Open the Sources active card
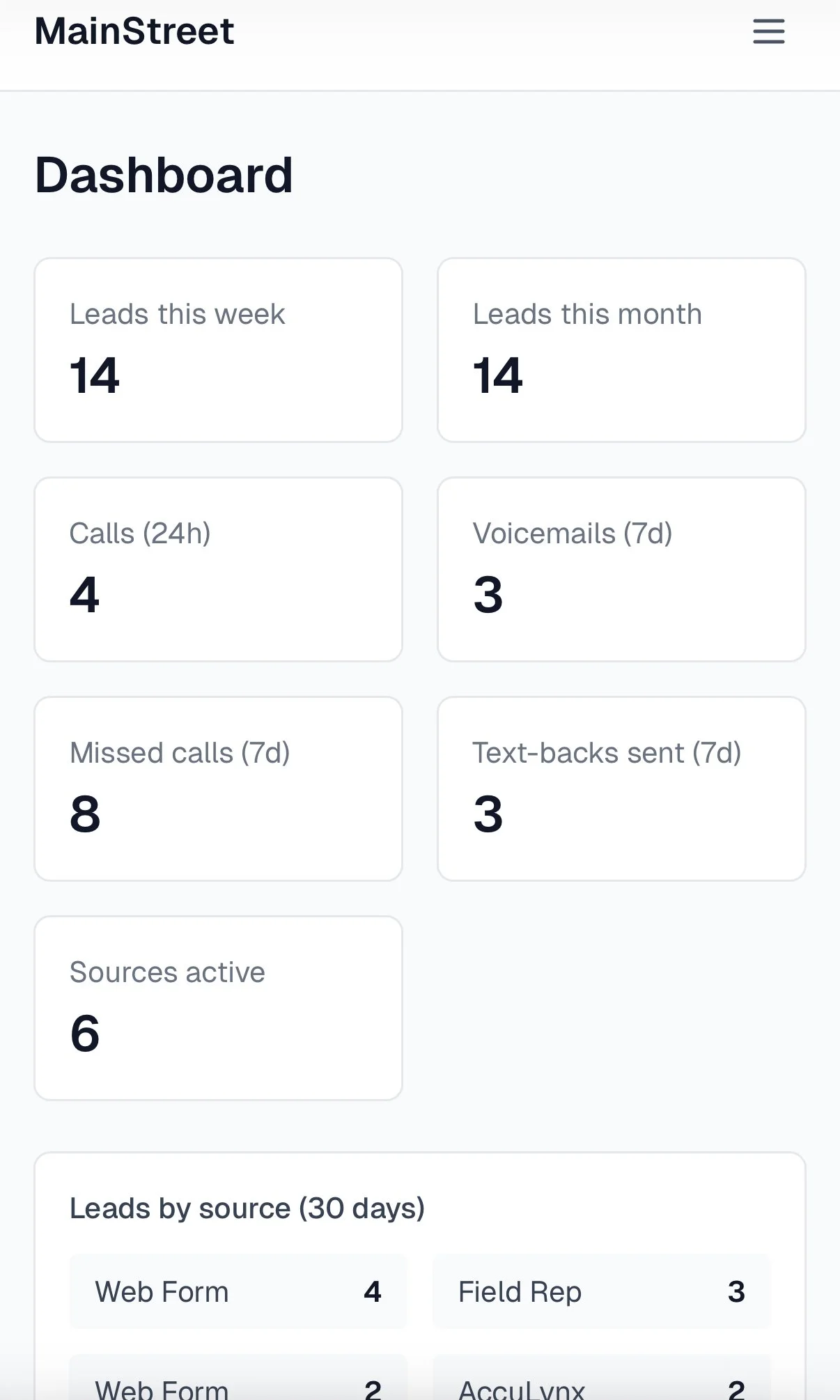 pos(218,1006)
